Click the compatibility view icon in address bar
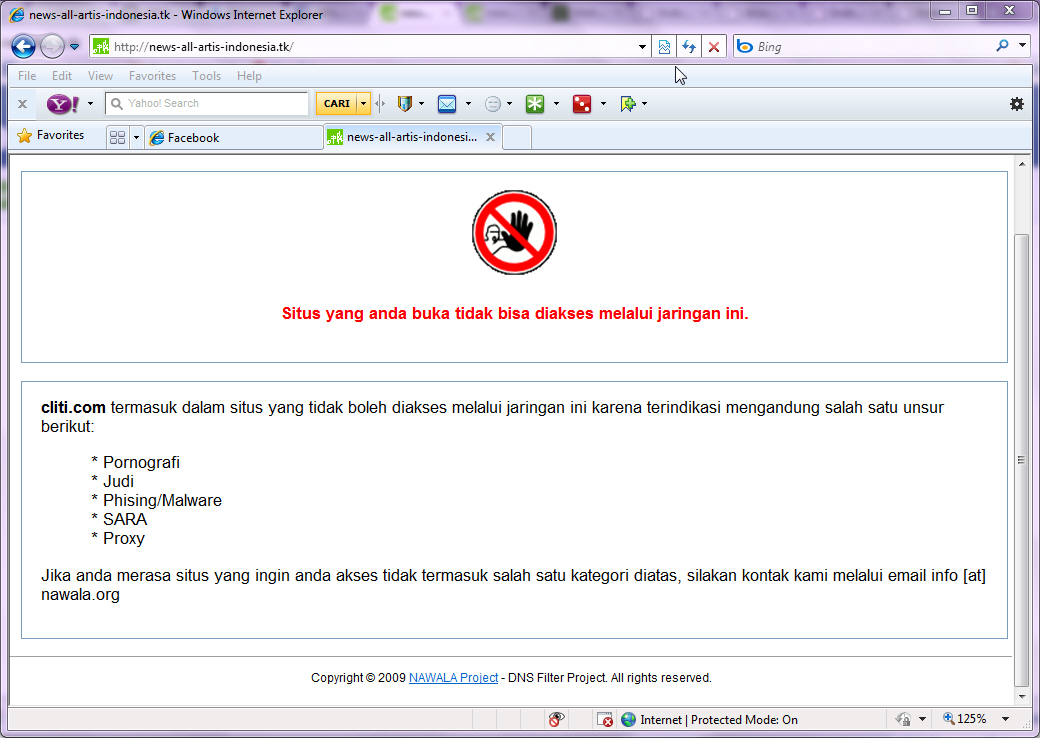Image resolution: width=1040 pixels, height=738 pixels. (665, 46)
